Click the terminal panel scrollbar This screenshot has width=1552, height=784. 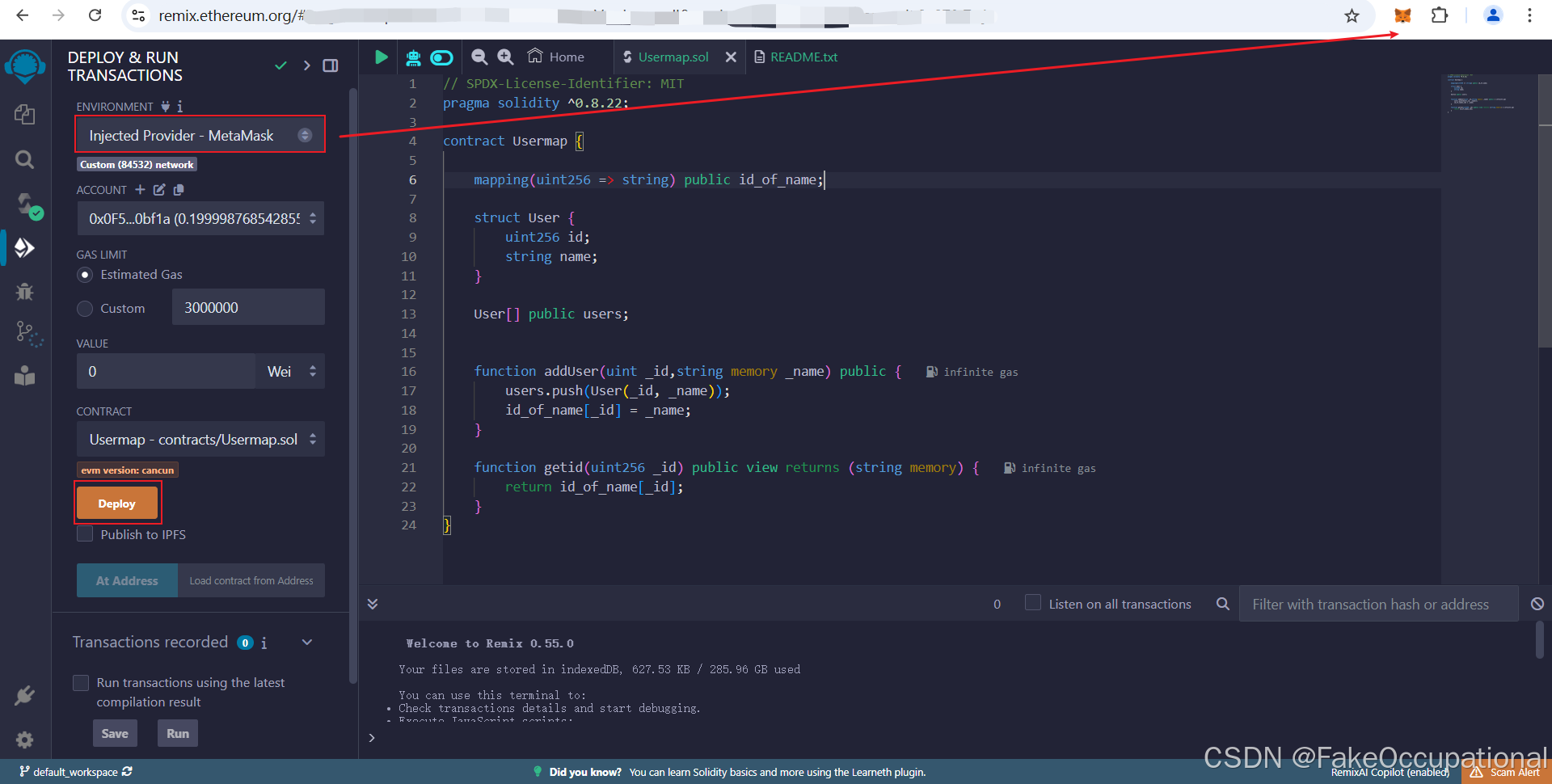[x=1540, y=640]
